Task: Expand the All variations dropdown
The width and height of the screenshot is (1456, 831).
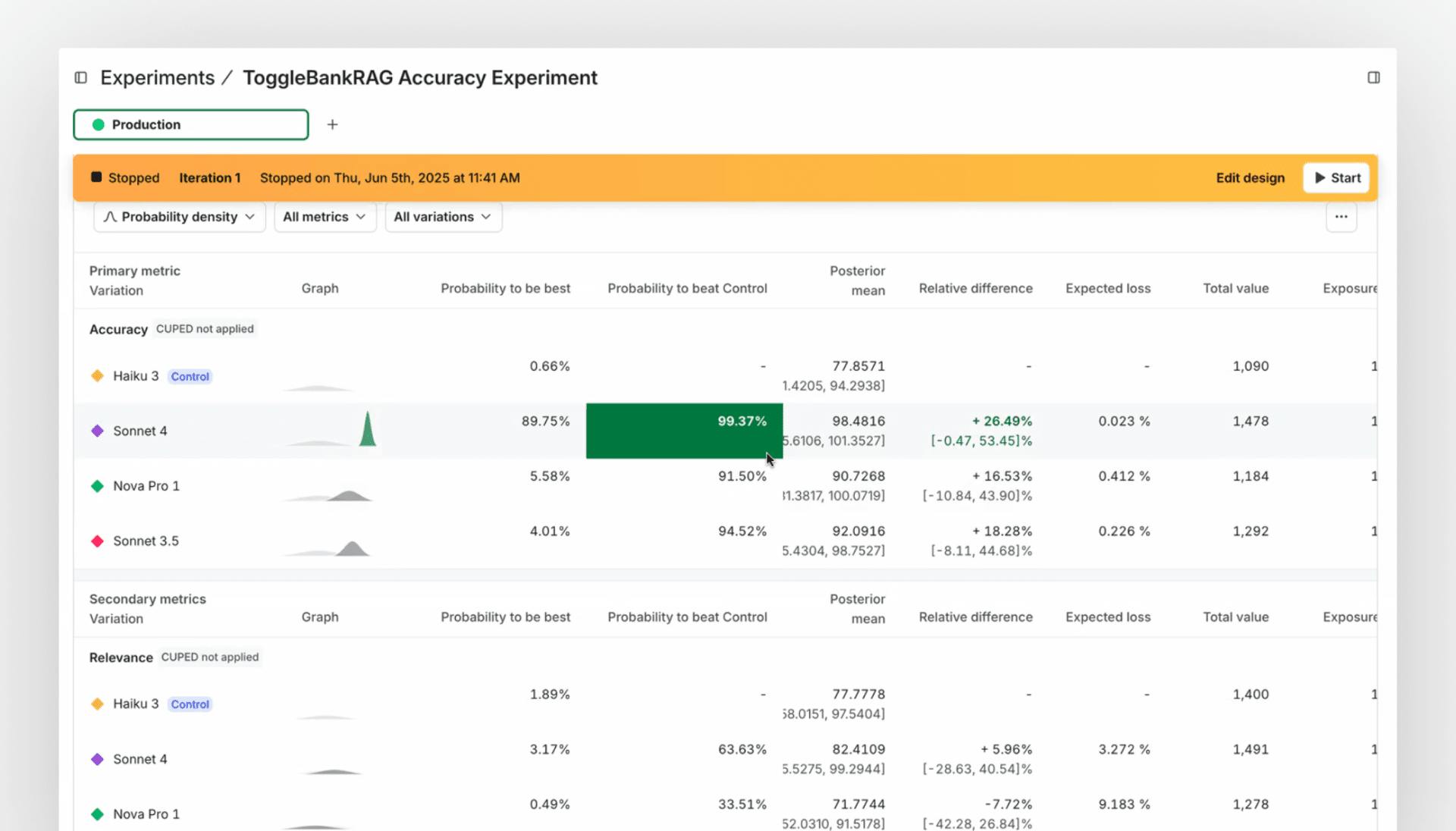Action: click(443, 217)
